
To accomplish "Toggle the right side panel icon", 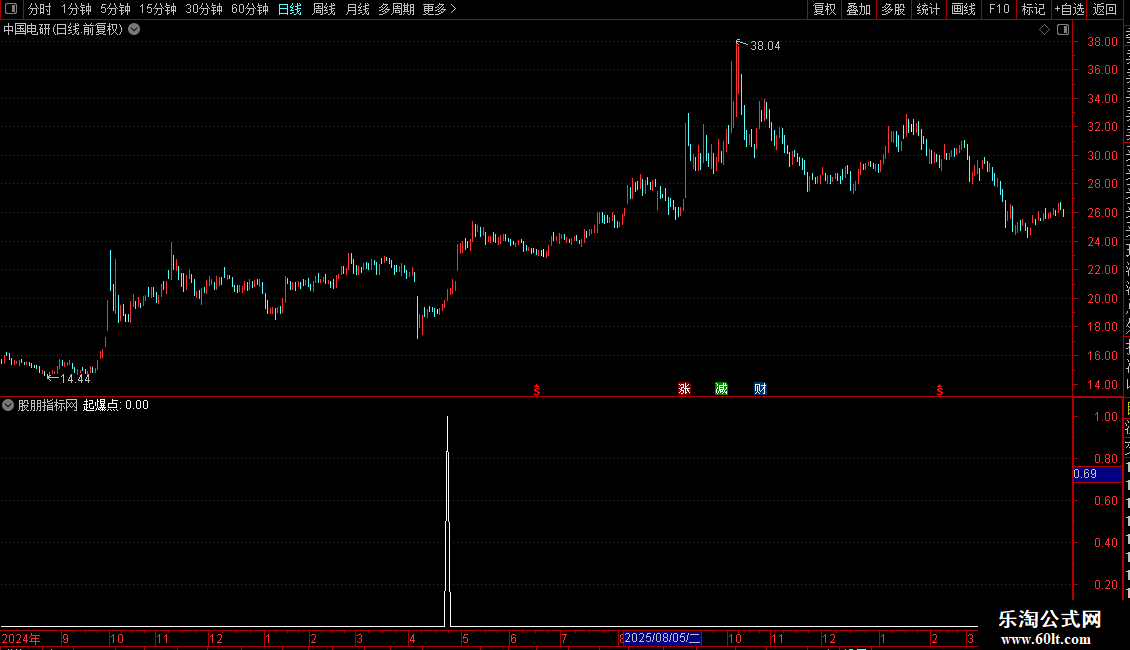I will point(1063,30).
